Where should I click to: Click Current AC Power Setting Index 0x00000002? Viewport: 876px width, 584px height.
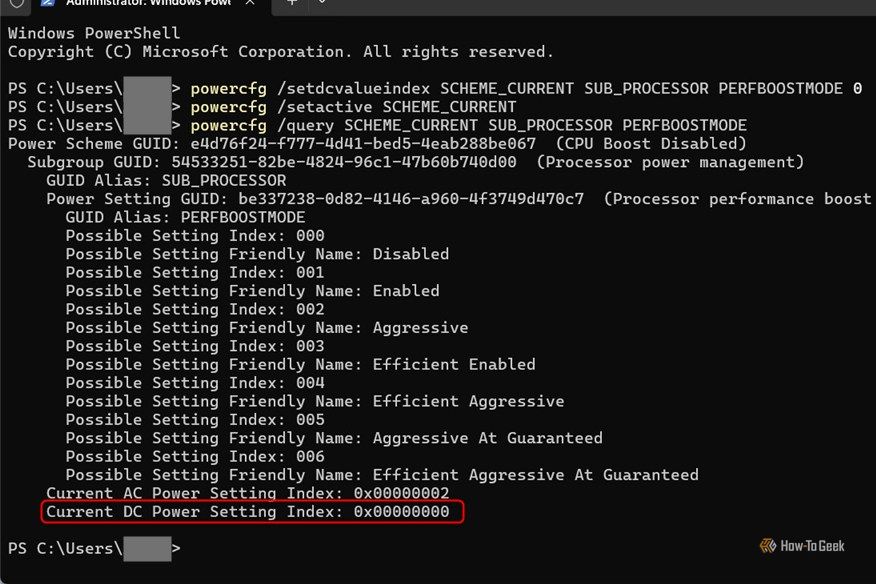[247, 493]
